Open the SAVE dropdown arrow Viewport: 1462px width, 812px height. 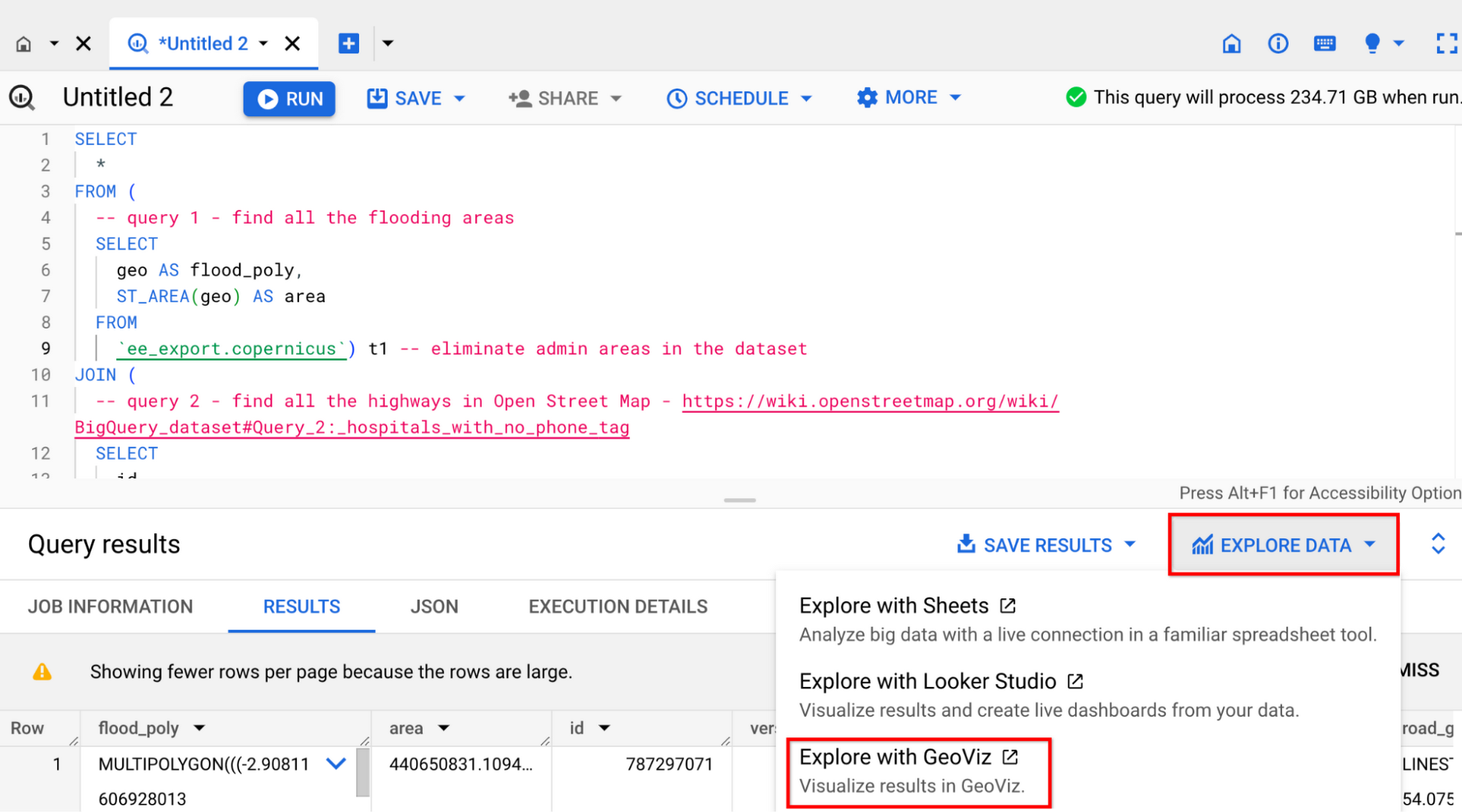tap(459, 99)
